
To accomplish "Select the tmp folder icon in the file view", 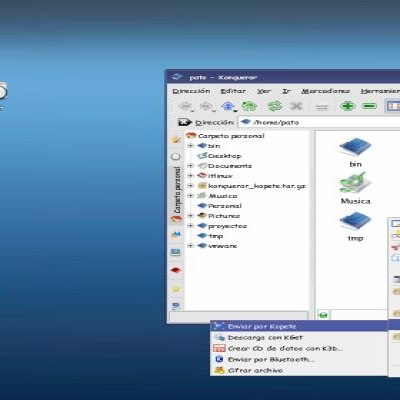I will [x=355, y=222].
